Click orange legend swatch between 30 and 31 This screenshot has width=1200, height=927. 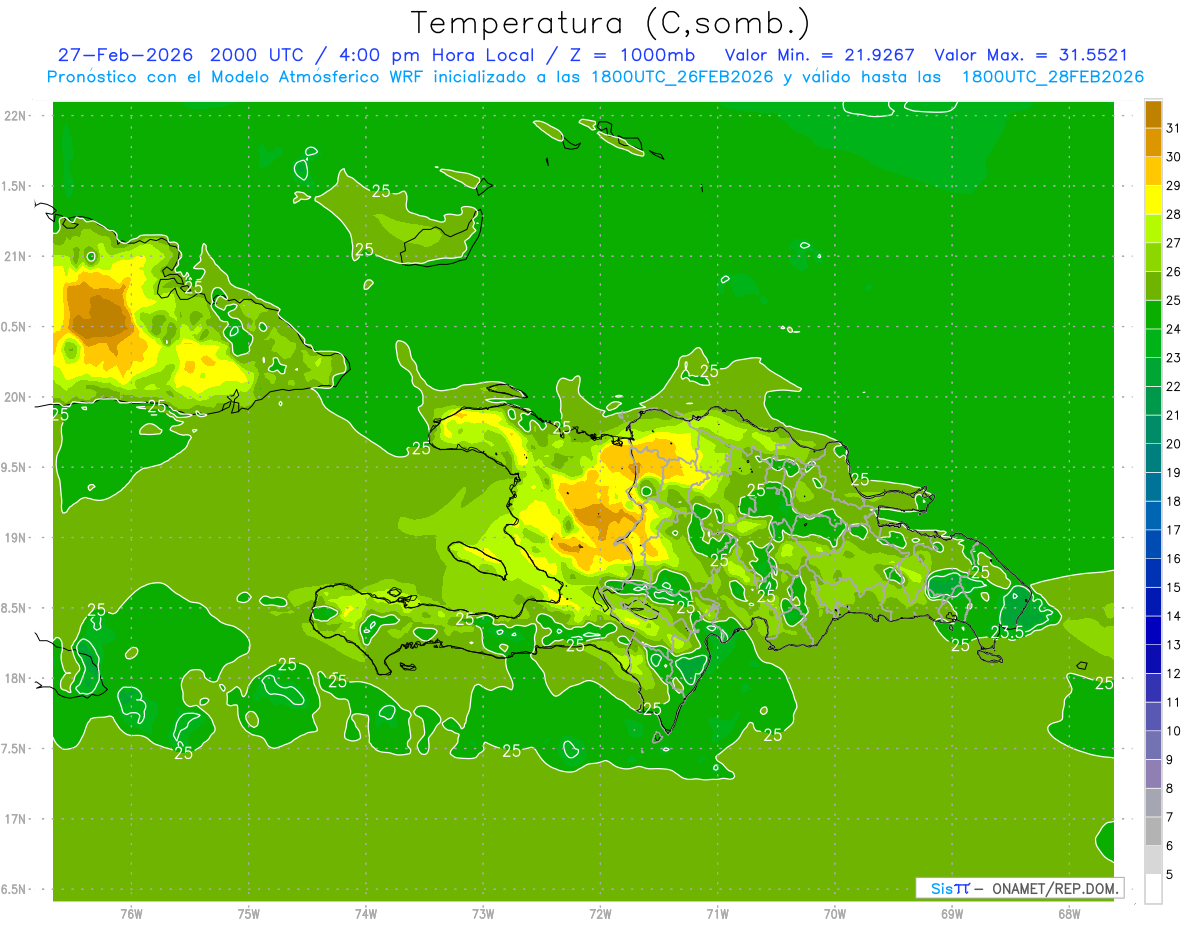click(1153, 142)
